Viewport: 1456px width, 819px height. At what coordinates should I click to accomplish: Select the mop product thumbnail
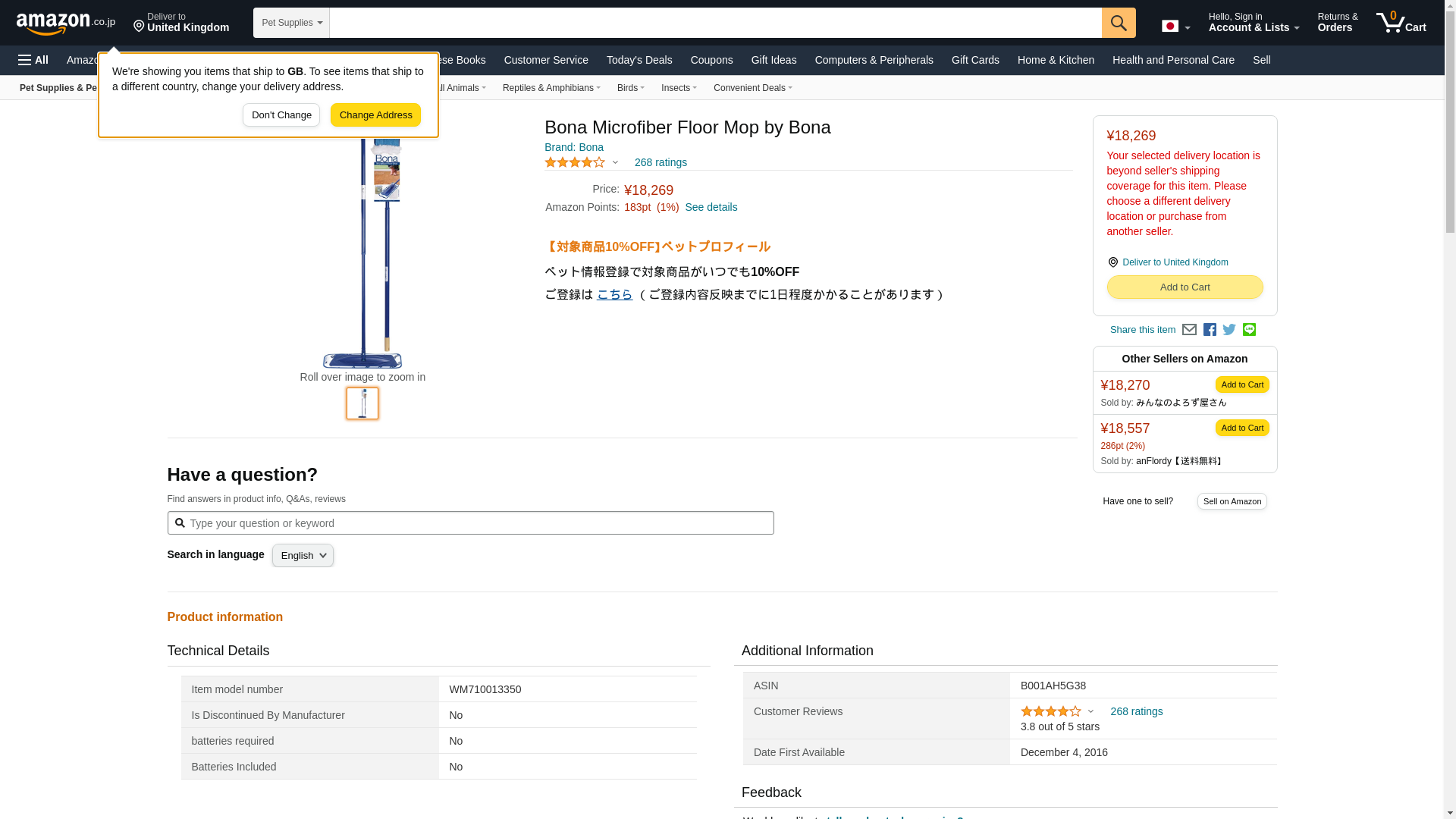coord(362,403)
